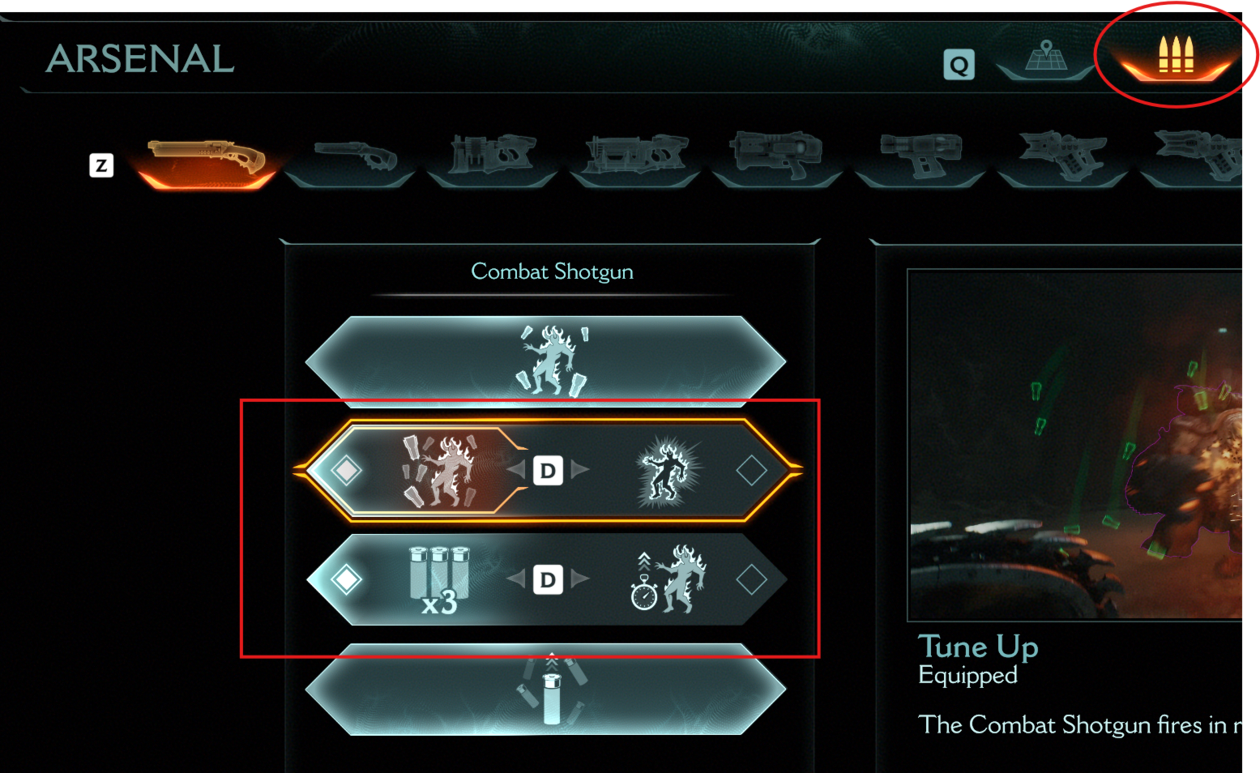Viewport: 1260px width, 773px height.
Task: Enable the diamond beside the stopwatch demon upgrade
Action: [751, 579]
